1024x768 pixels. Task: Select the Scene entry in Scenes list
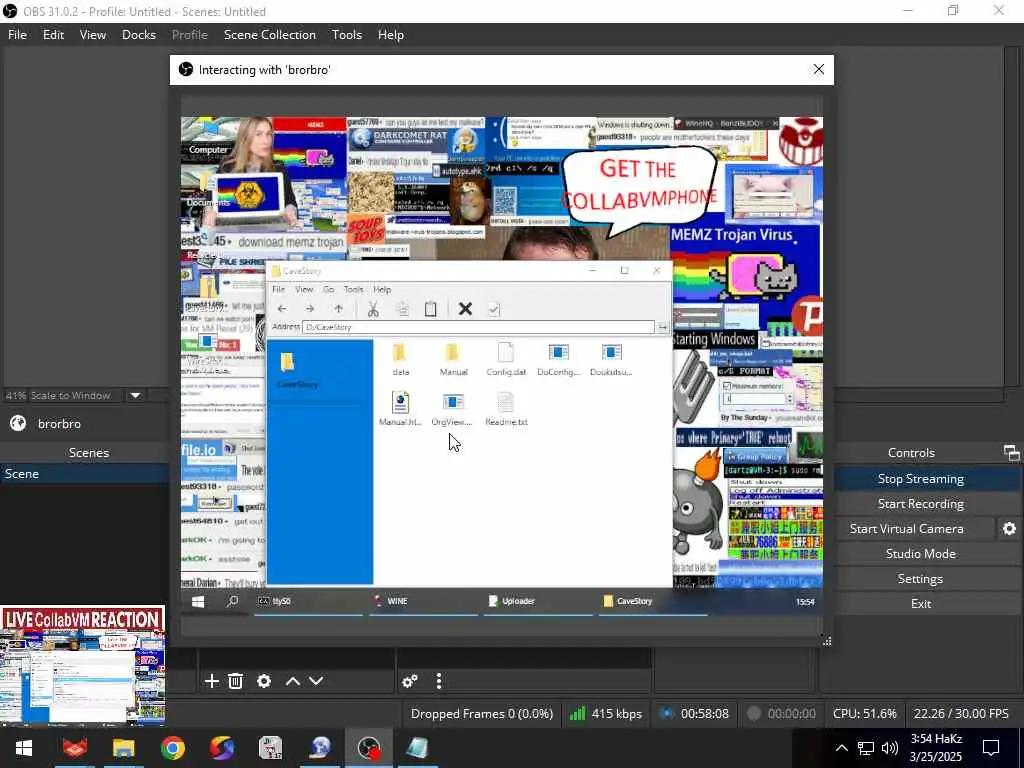click(85, 473)
